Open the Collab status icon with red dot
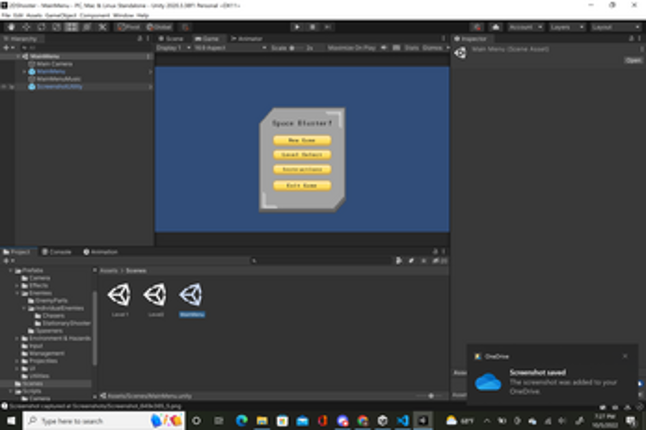Viewport: 646px width, 430px height. [477, 27]
